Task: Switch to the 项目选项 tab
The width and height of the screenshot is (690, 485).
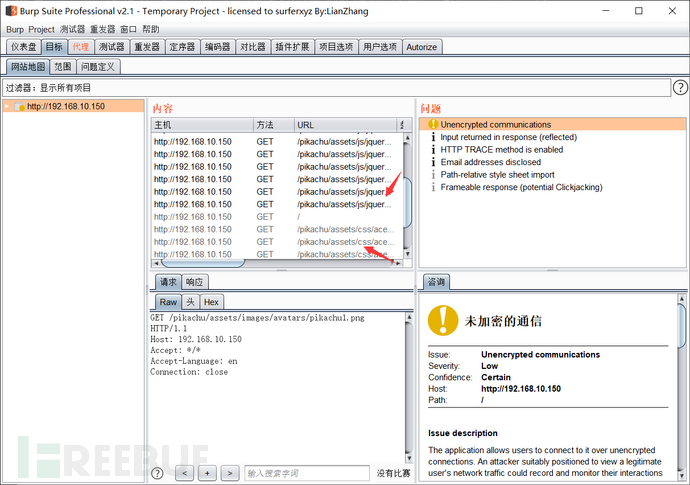Action: point(336,47)
